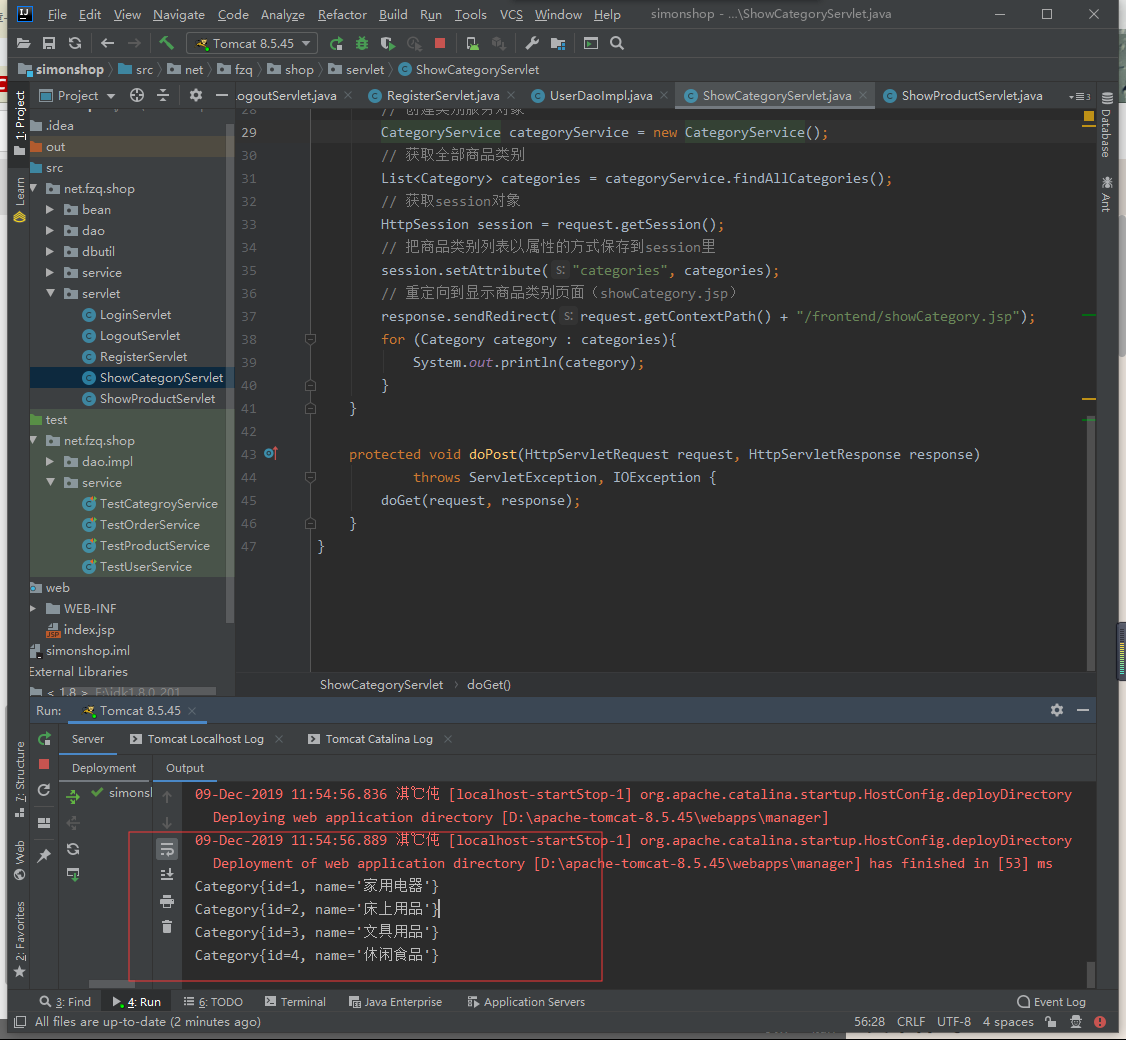The image size is (1126, 1040).
Task: Click the Scroll to End console icon
Action: [x=167, y=874]
